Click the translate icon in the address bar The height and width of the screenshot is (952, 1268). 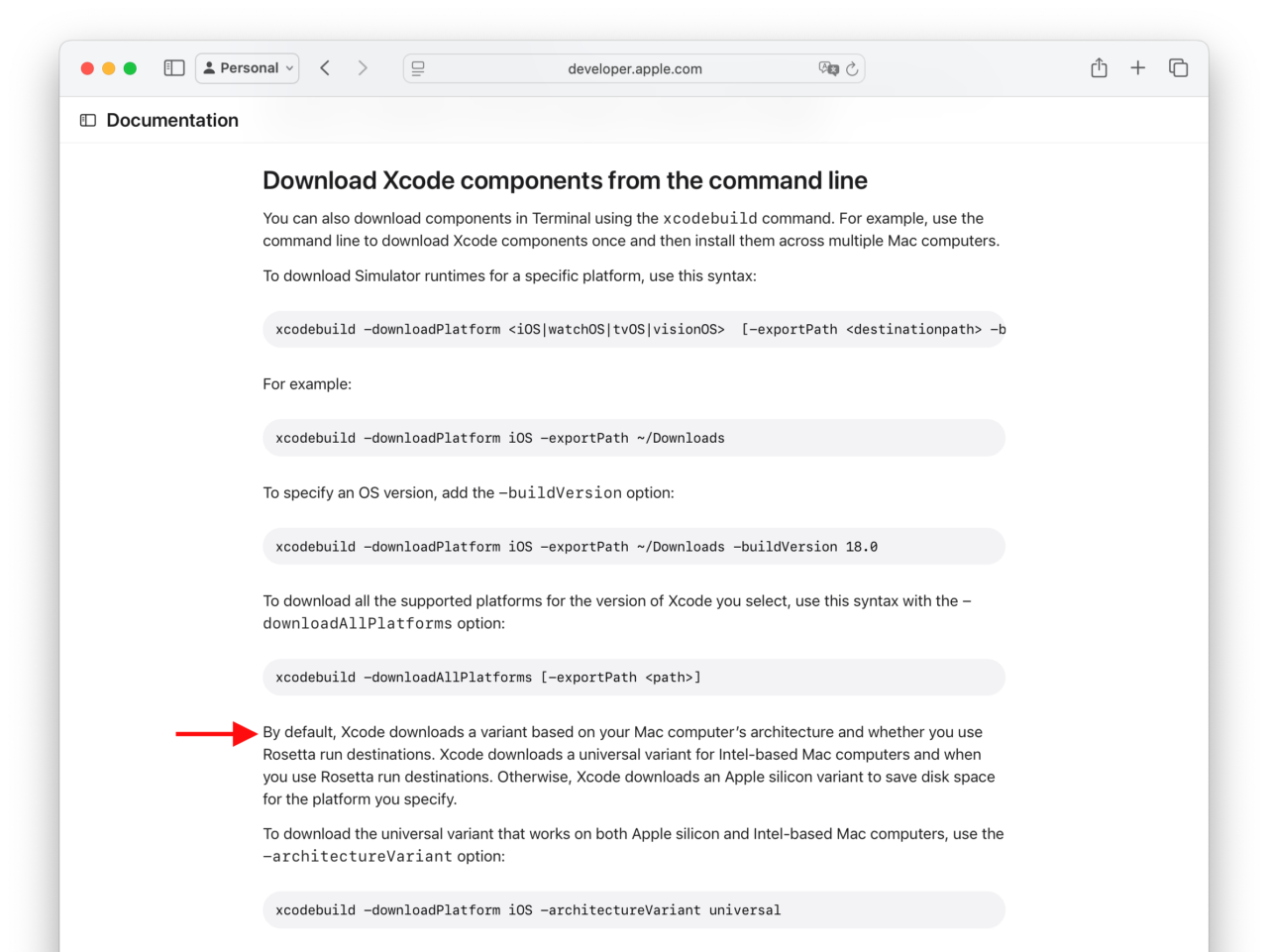[828, 68]
